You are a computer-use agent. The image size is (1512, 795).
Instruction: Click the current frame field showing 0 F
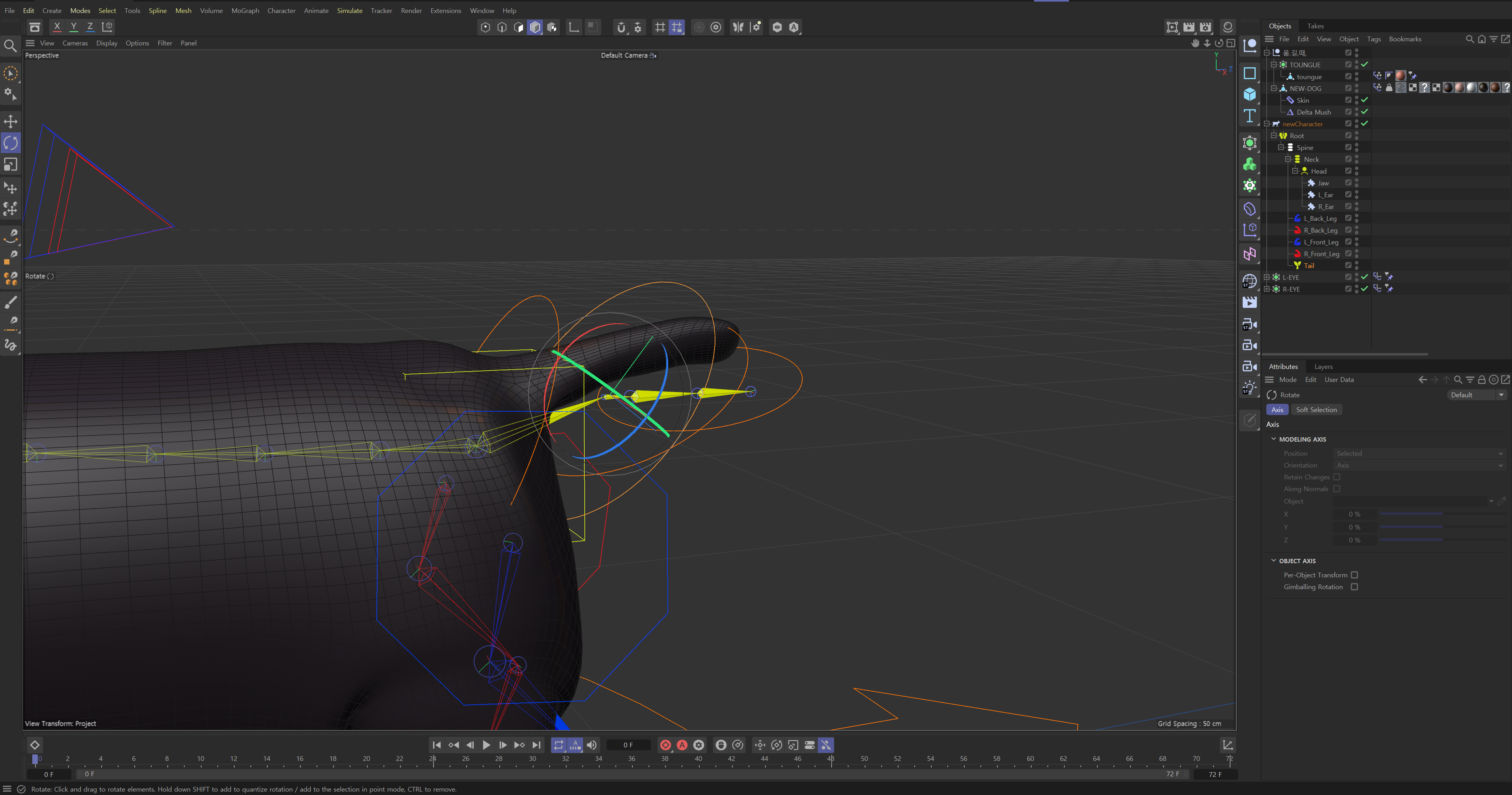[x=628, y=745]
